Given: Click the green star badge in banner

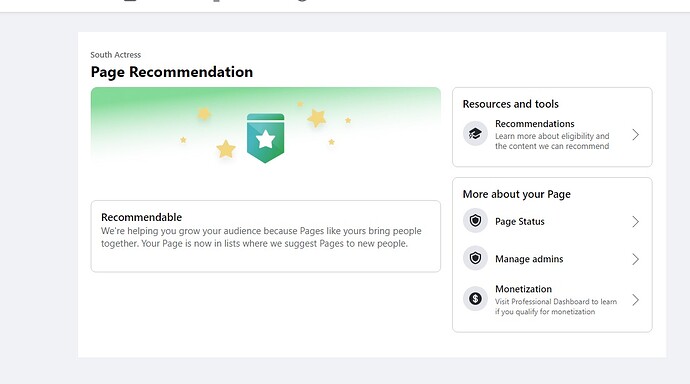Looking at the screenshot, I should pyautogui.click(x=265, y=138).
